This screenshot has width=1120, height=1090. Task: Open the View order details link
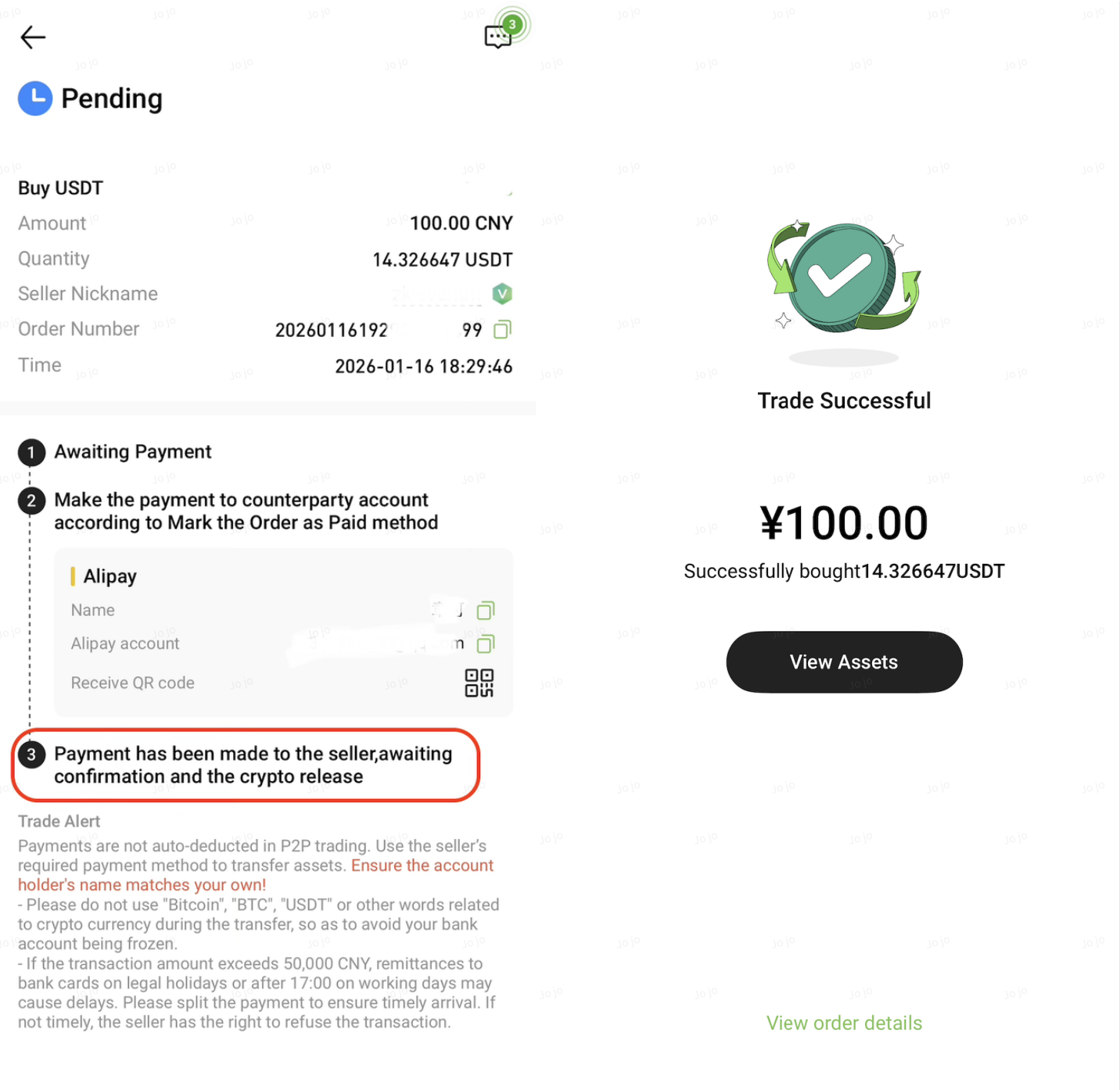pyautogui.click(x=844, y=1023)
